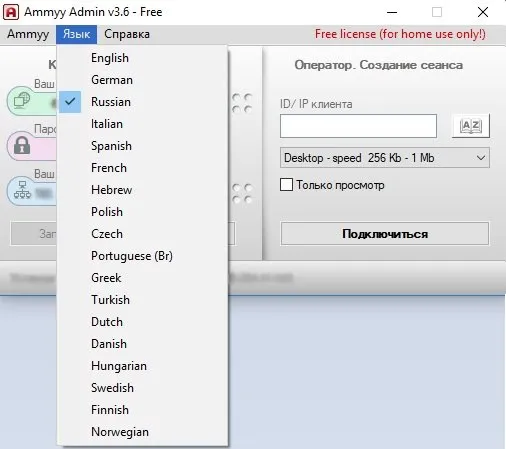Open the Справка help menu
Viewport: 506px width, 449px height.
[x=127, y=34]
